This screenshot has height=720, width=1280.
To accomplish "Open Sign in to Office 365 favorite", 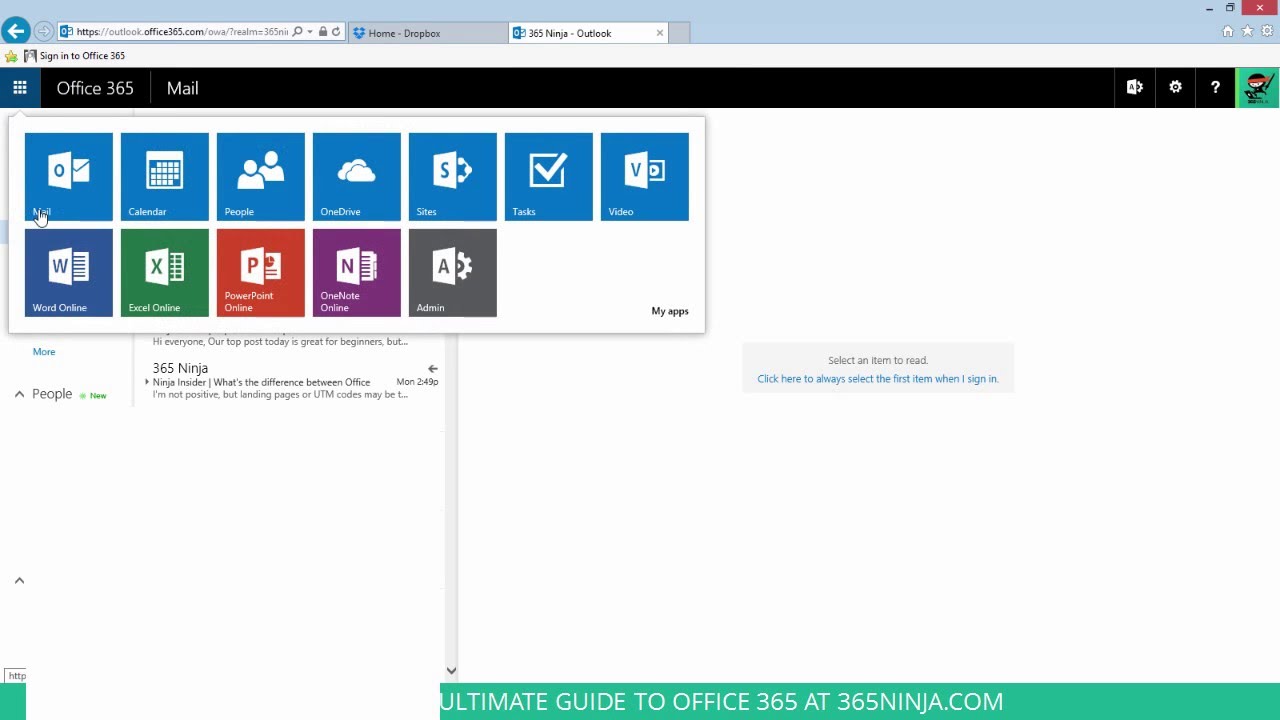I will tap(75, 56).
